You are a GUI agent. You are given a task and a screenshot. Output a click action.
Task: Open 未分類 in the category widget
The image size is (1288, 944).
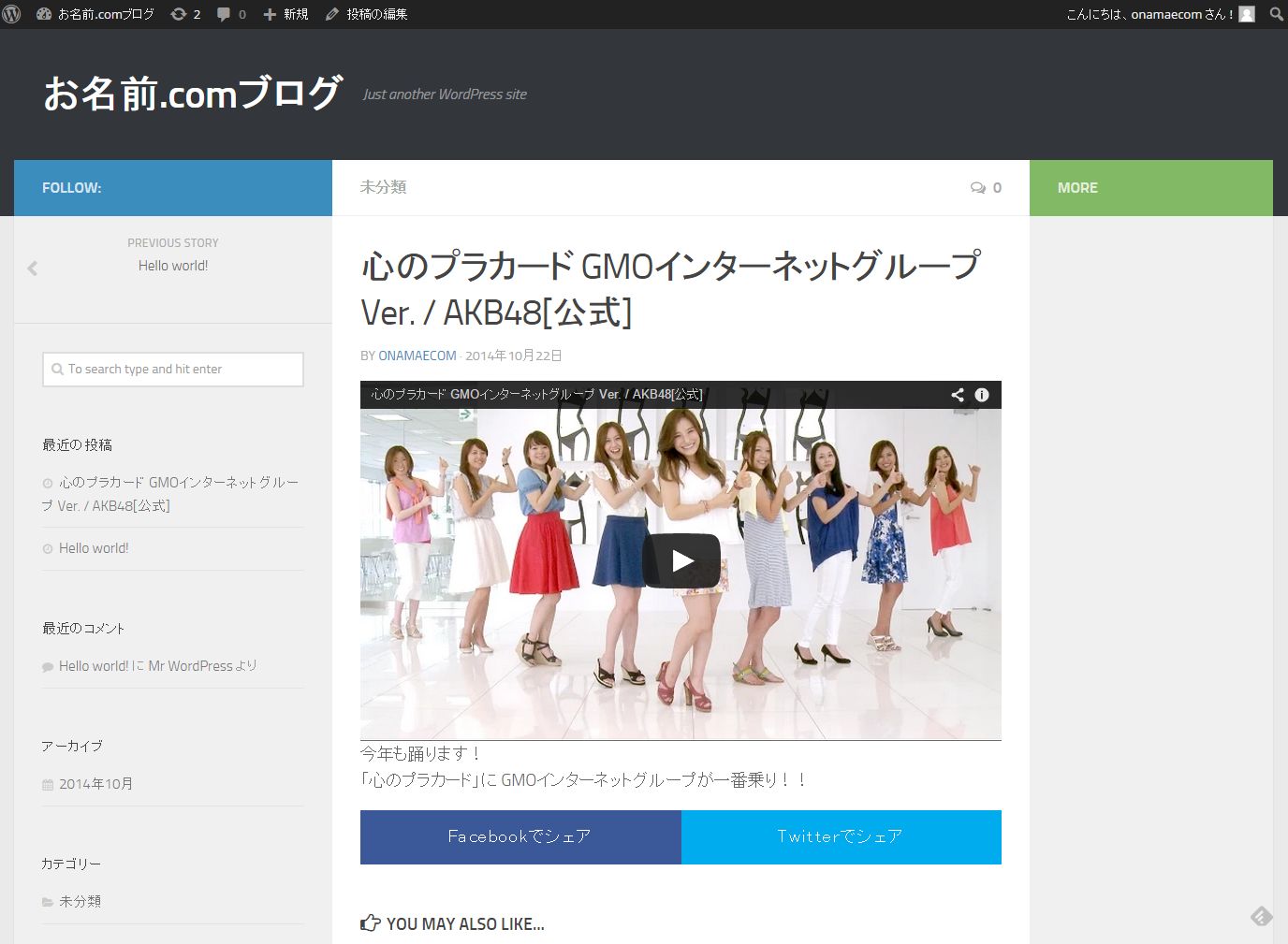point(80,902)
